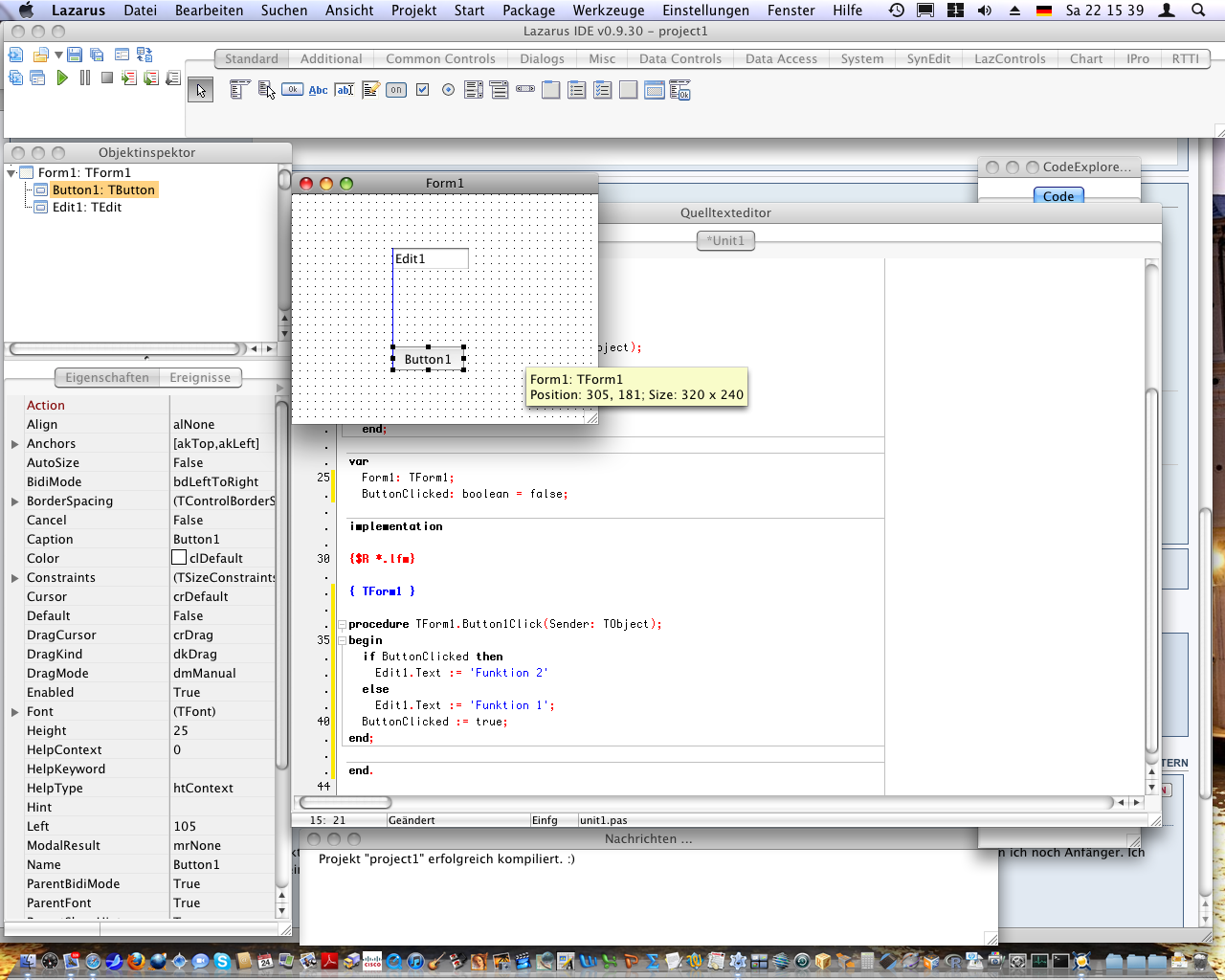The image size is (1225, 980).
Task: Select the TCheckBox component in the palette
Action: click(x=422, y=90)
